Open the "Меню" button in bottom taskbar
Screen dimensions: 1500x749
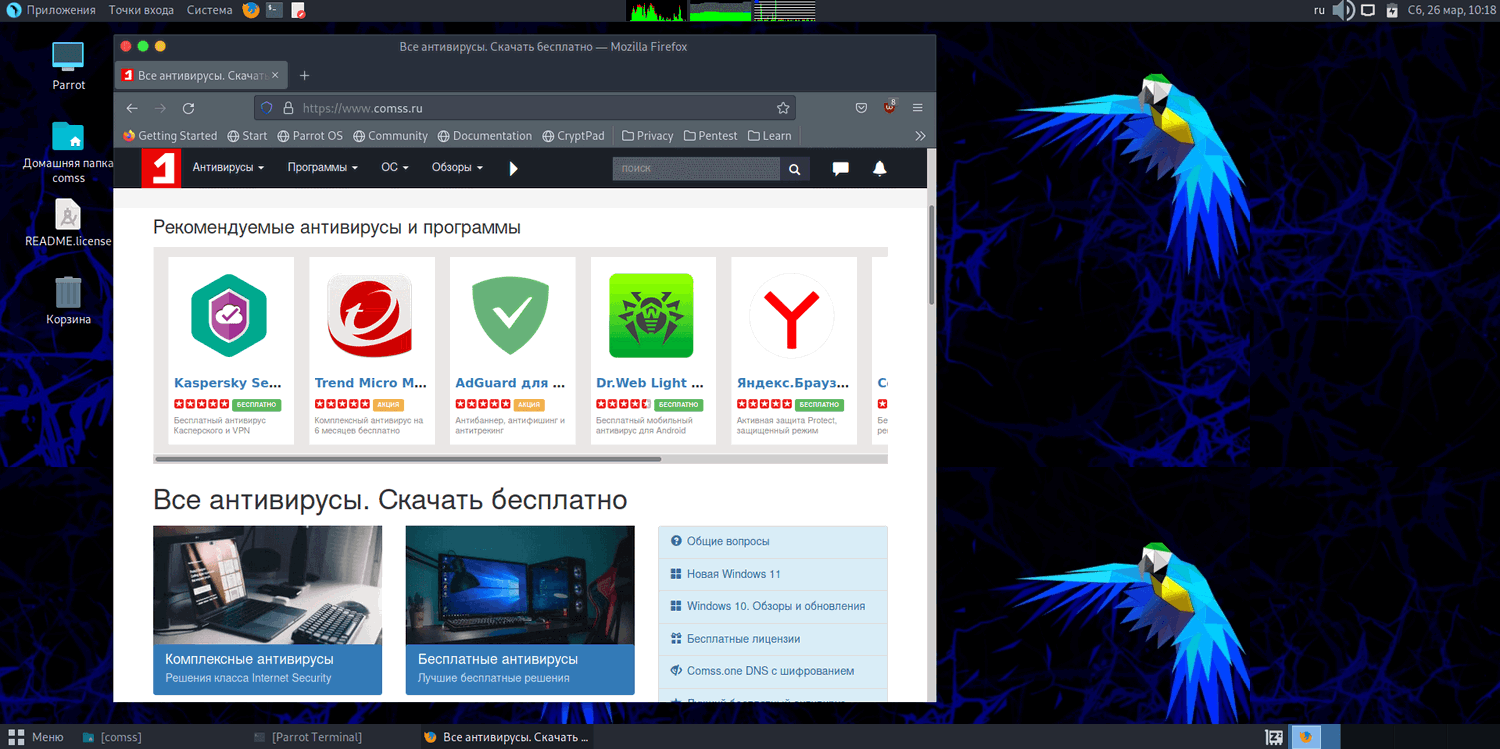36,737
